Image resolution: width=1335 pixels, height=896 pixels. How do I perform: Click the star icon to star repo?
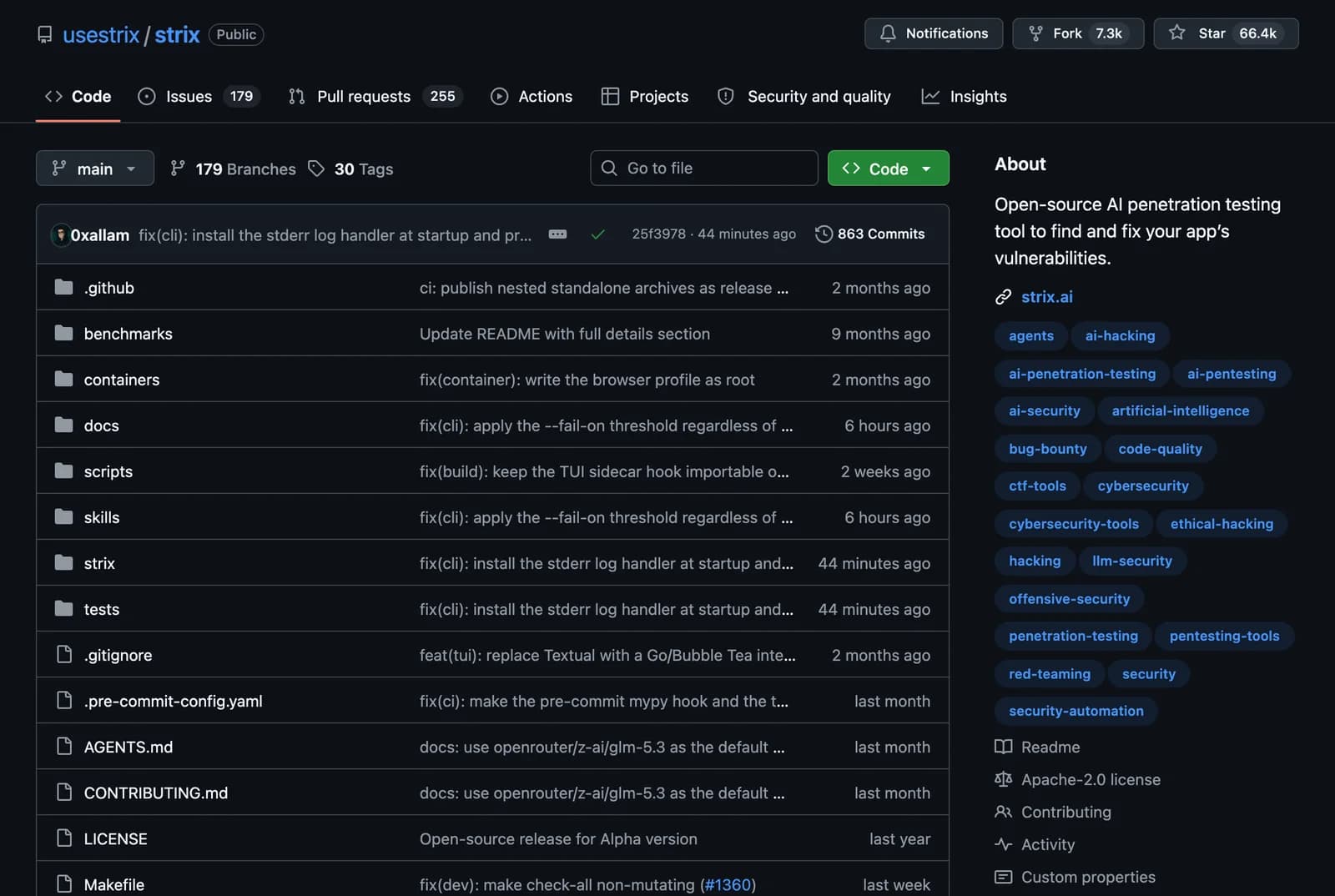1176,33
